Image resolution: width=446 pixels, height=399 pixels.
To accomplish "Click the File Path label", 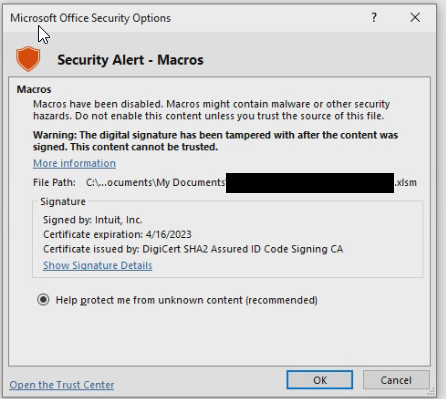I will point(54,183).
